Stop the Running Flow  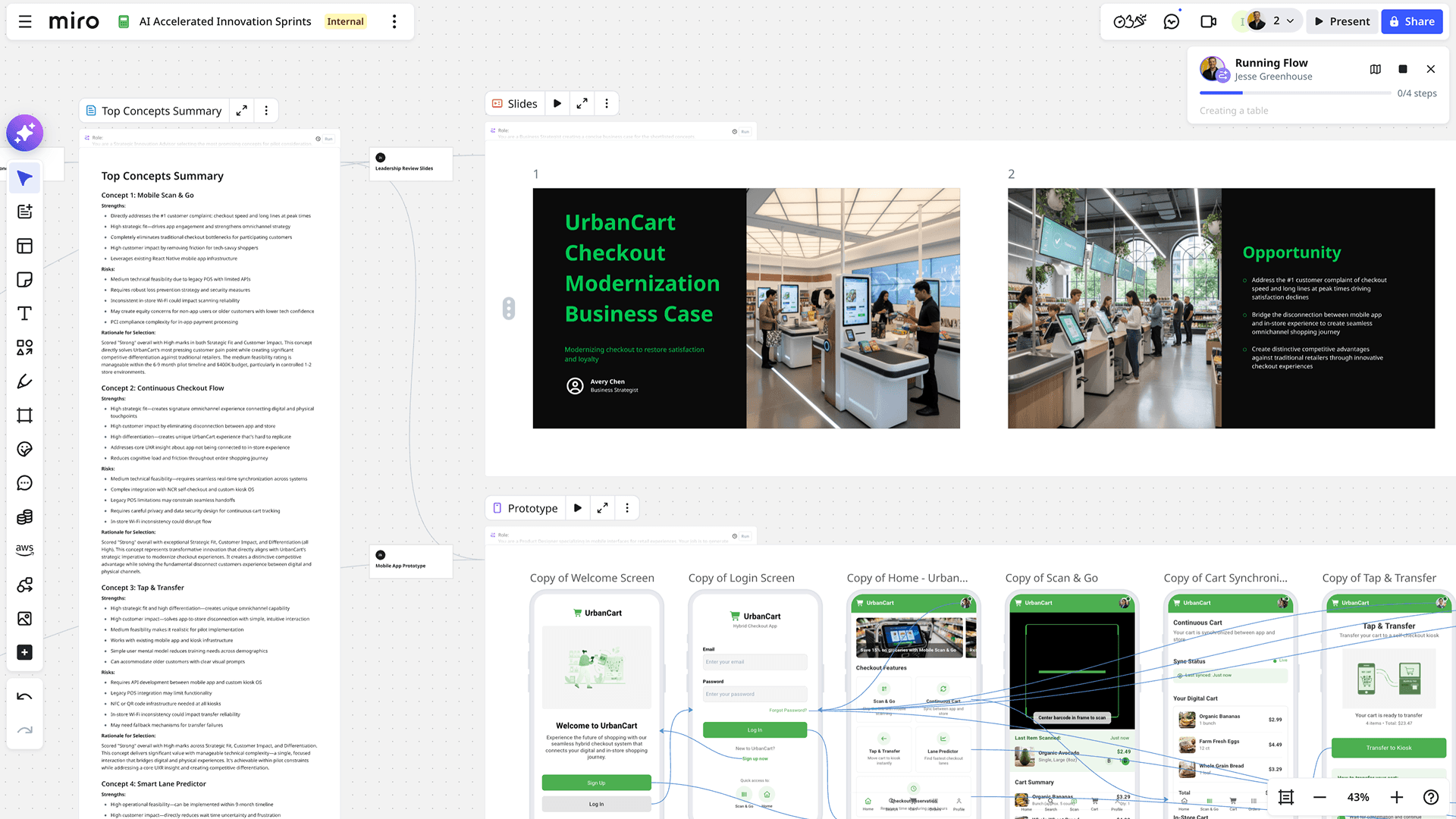[1403, 69]
